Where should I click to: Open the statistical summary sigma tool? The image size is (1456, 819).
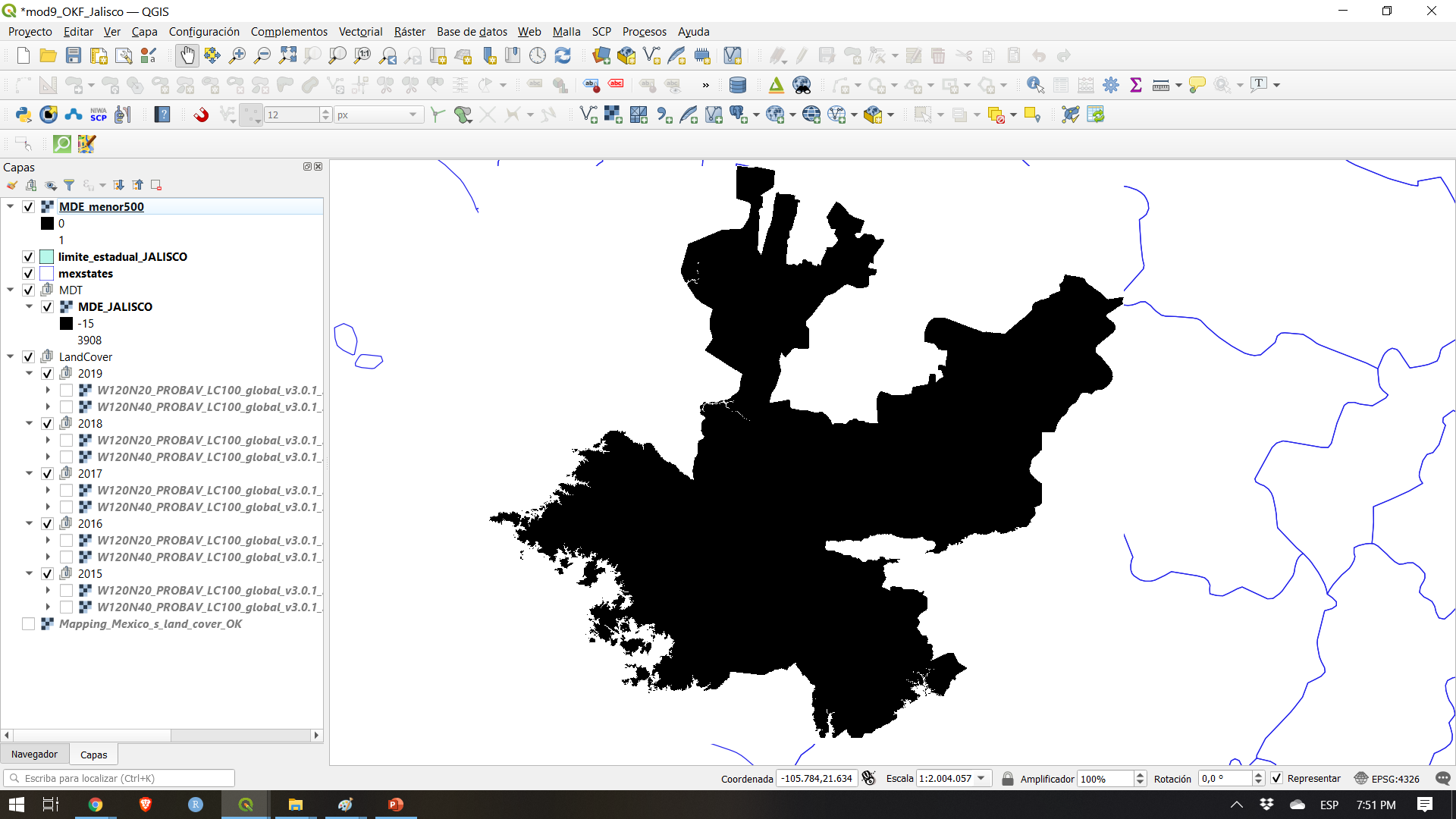[x=1135, y=85]
